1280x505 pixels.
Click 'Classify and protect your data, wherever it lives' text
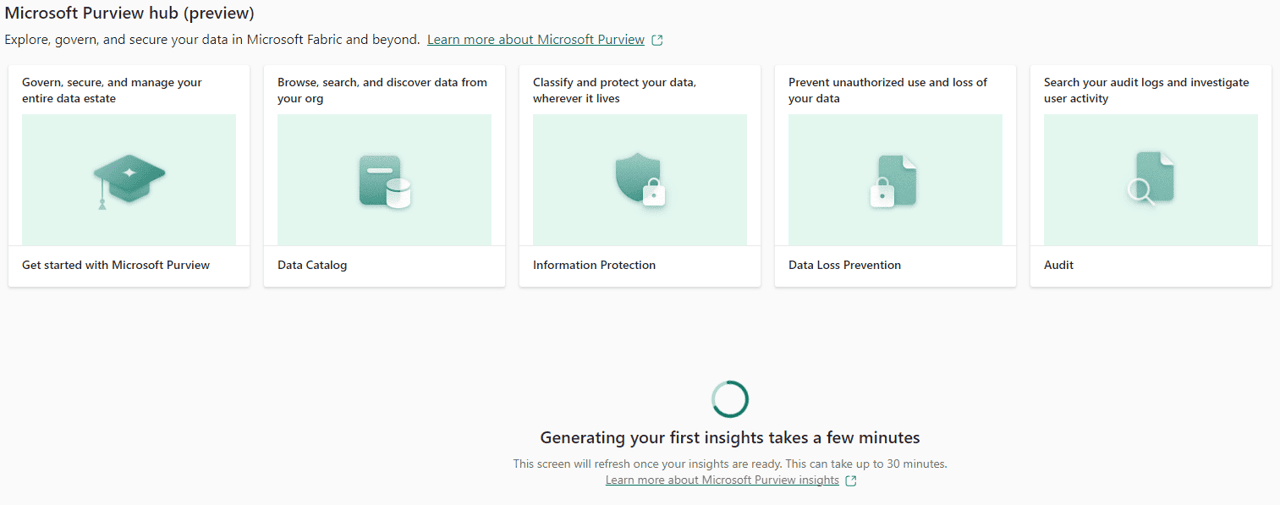coord(614,90)
